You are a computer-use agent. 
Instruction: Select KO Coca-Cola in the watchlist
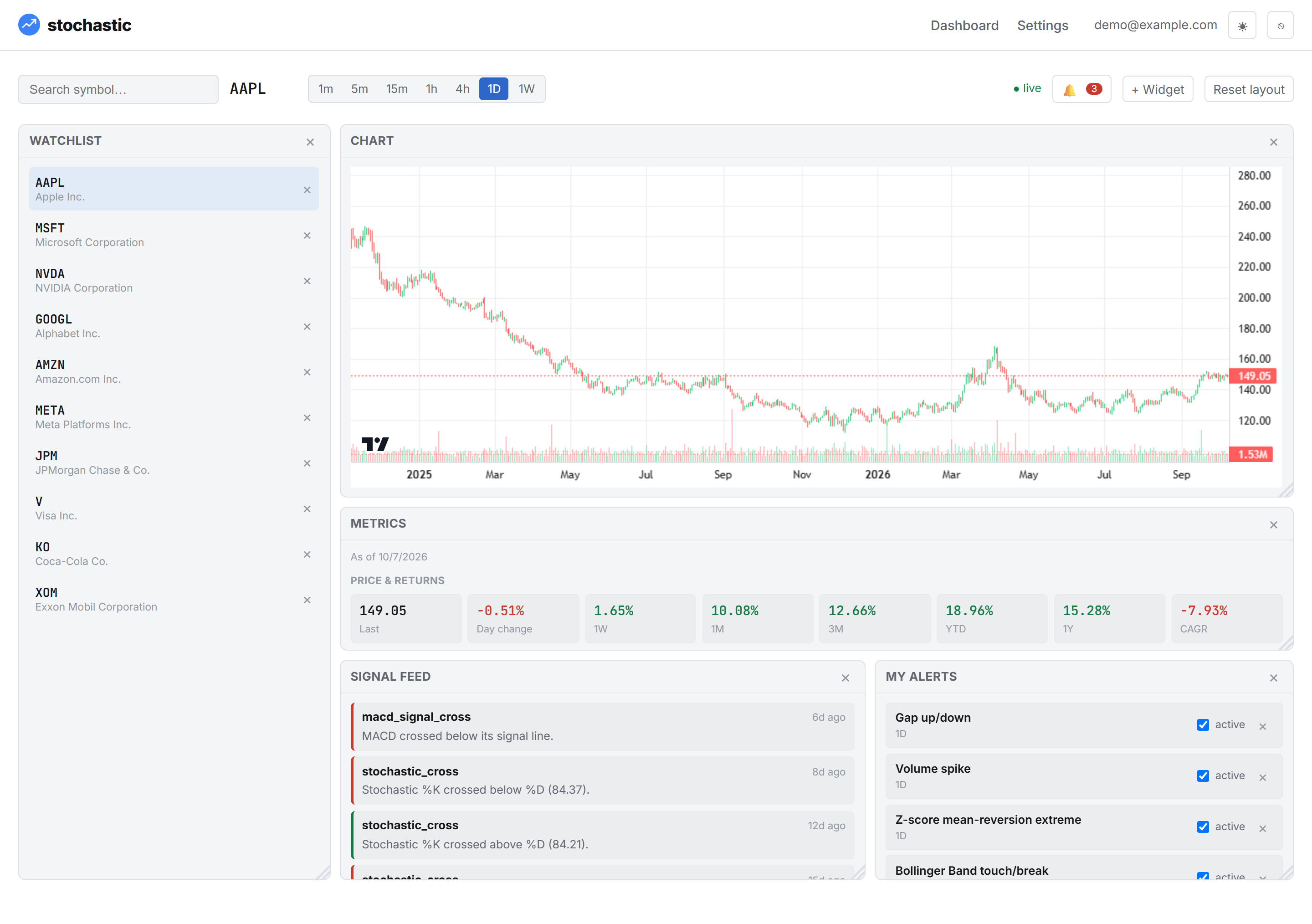(174, 554)
